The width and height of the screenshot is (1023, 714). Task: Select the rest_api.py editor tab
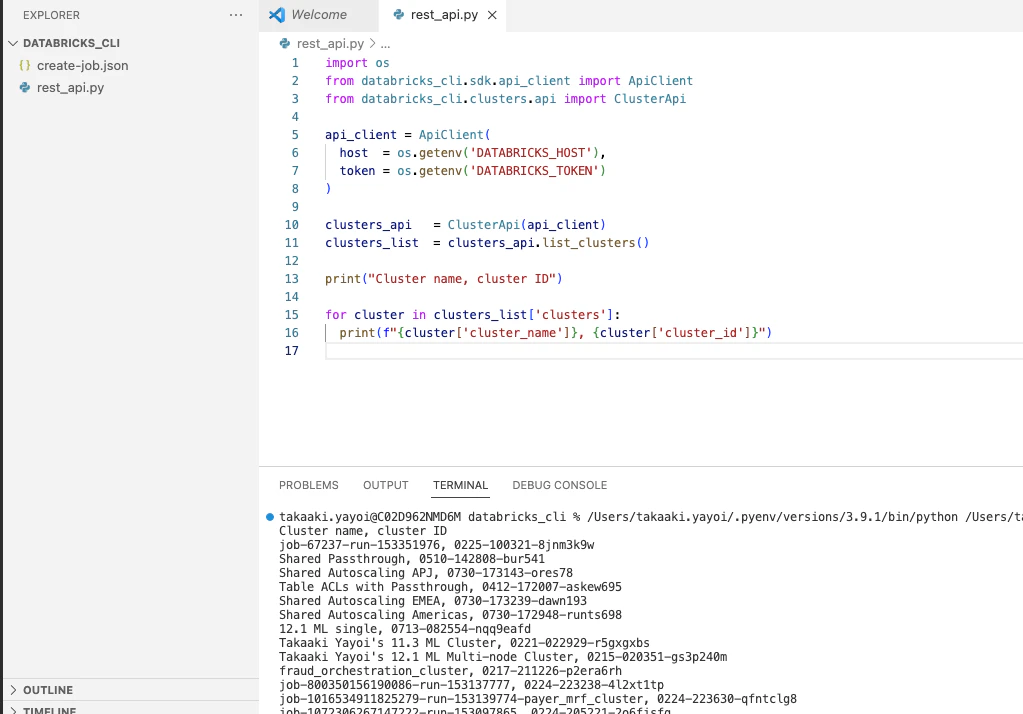point(444,15)
